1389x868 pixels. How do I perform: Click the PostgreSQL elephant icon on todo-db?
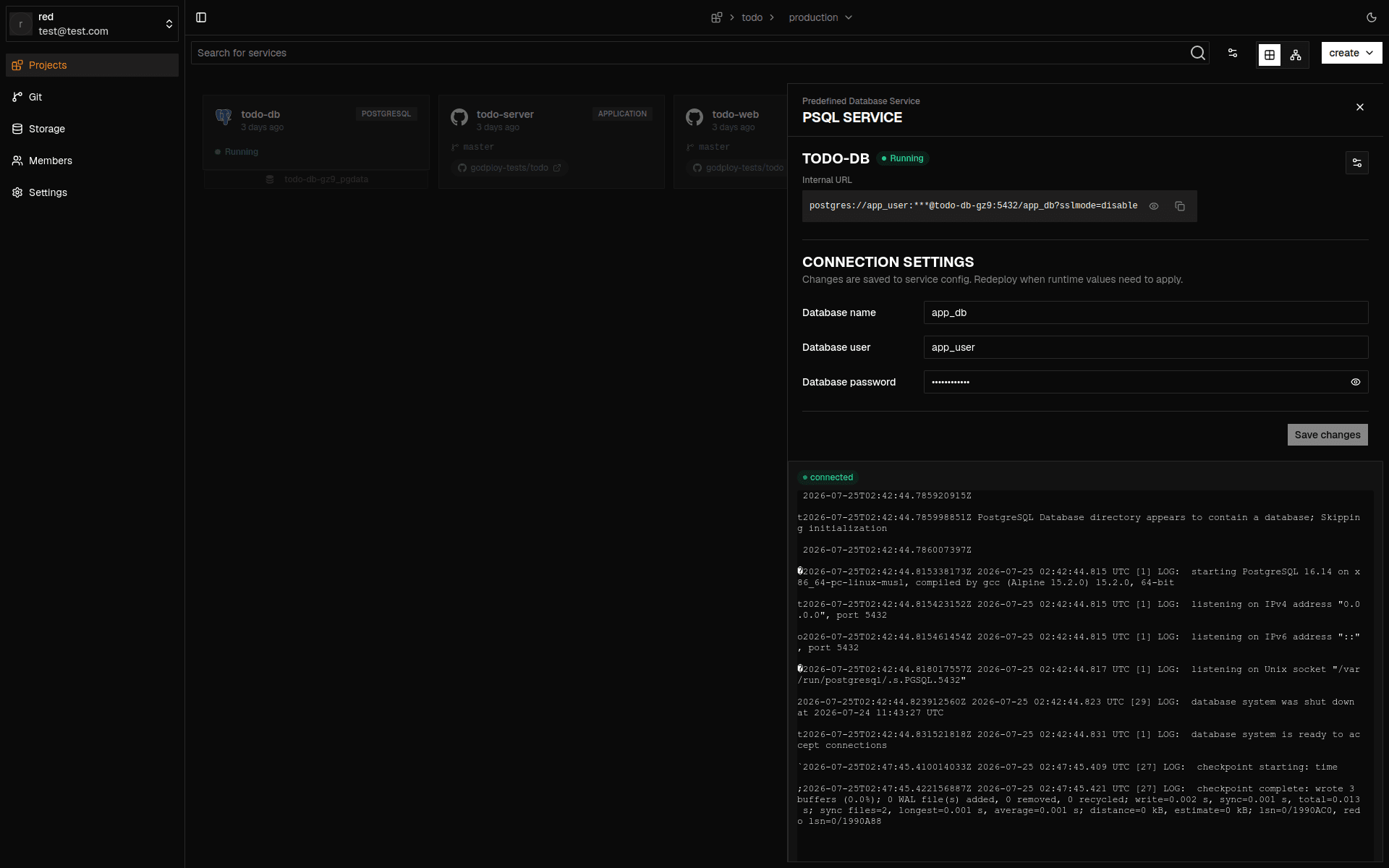[x=224, y=116]
